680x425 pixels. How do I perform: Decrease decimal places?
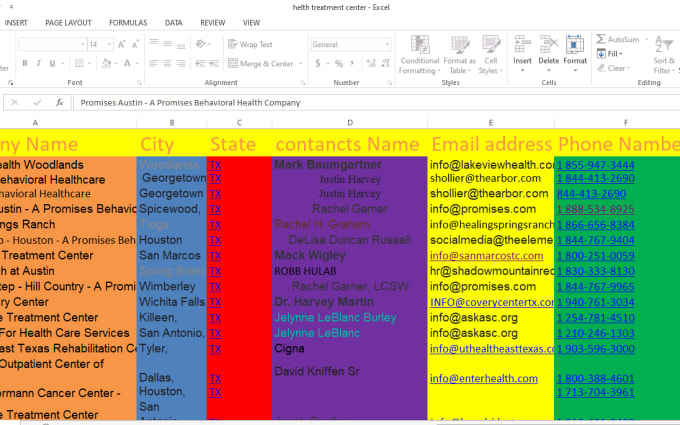(386, 63)
